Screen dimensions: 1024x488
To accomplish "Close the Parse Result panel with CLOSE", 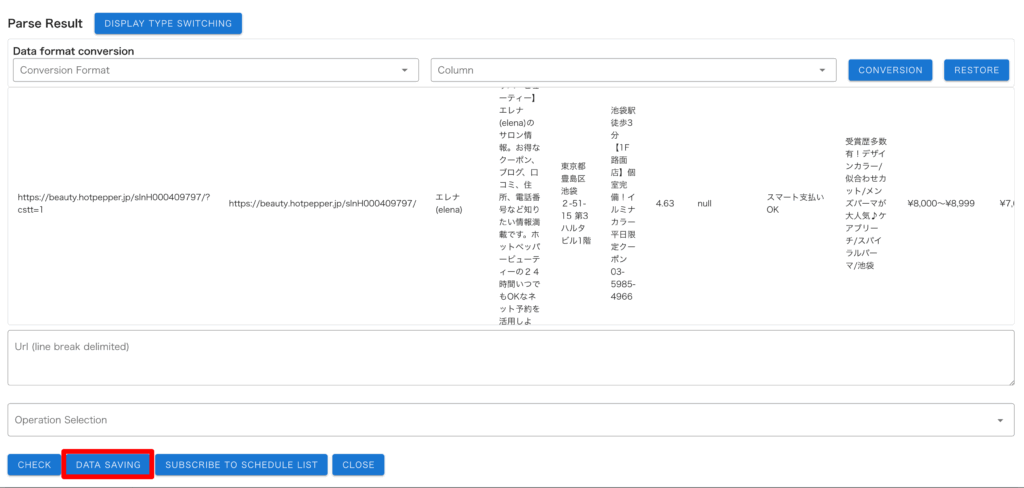I will [x=358, y=465].
